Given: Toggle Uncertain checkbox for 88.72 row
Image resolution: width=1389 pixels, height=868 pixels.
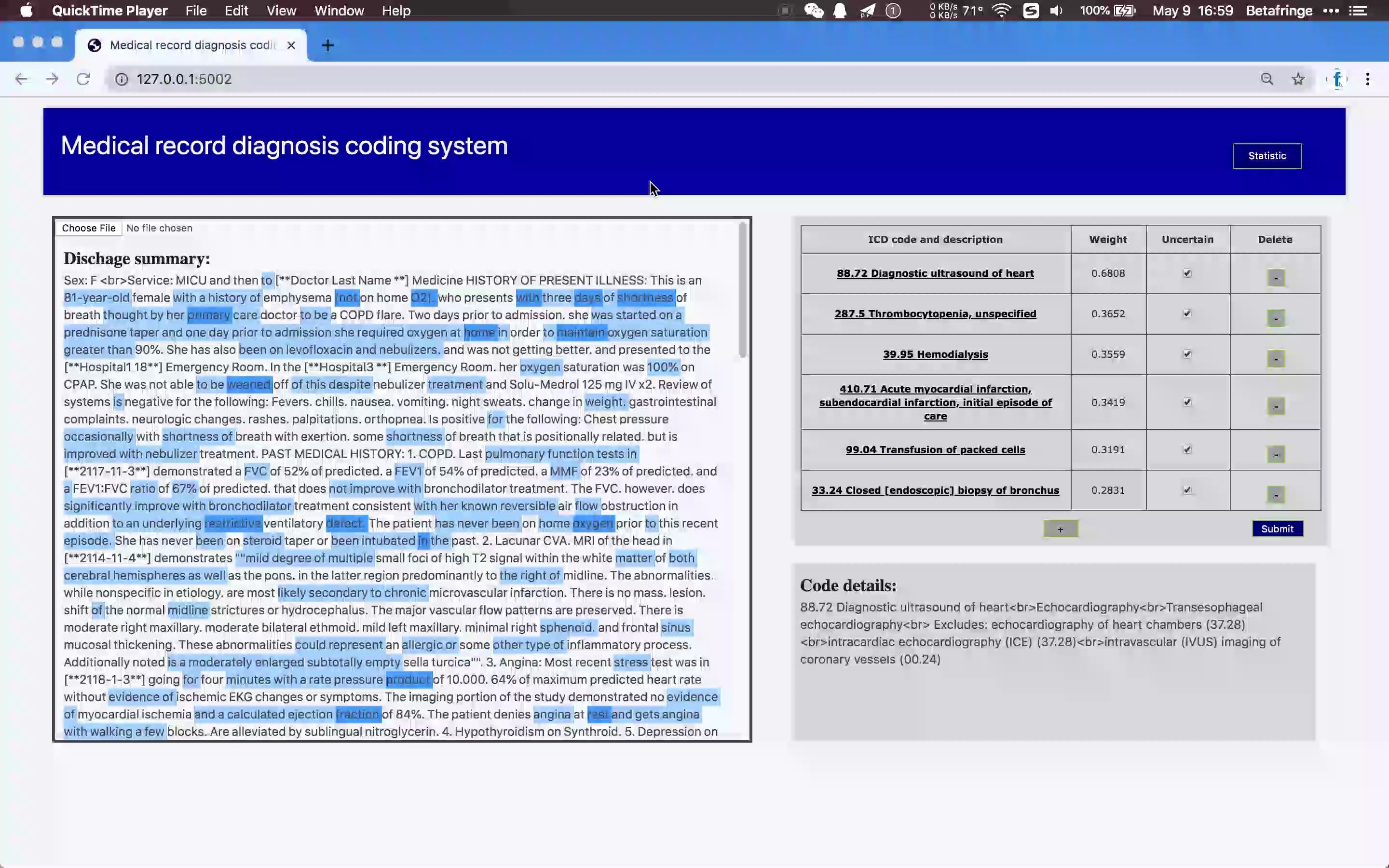Looking at the screenshot, I should 1187,273.
